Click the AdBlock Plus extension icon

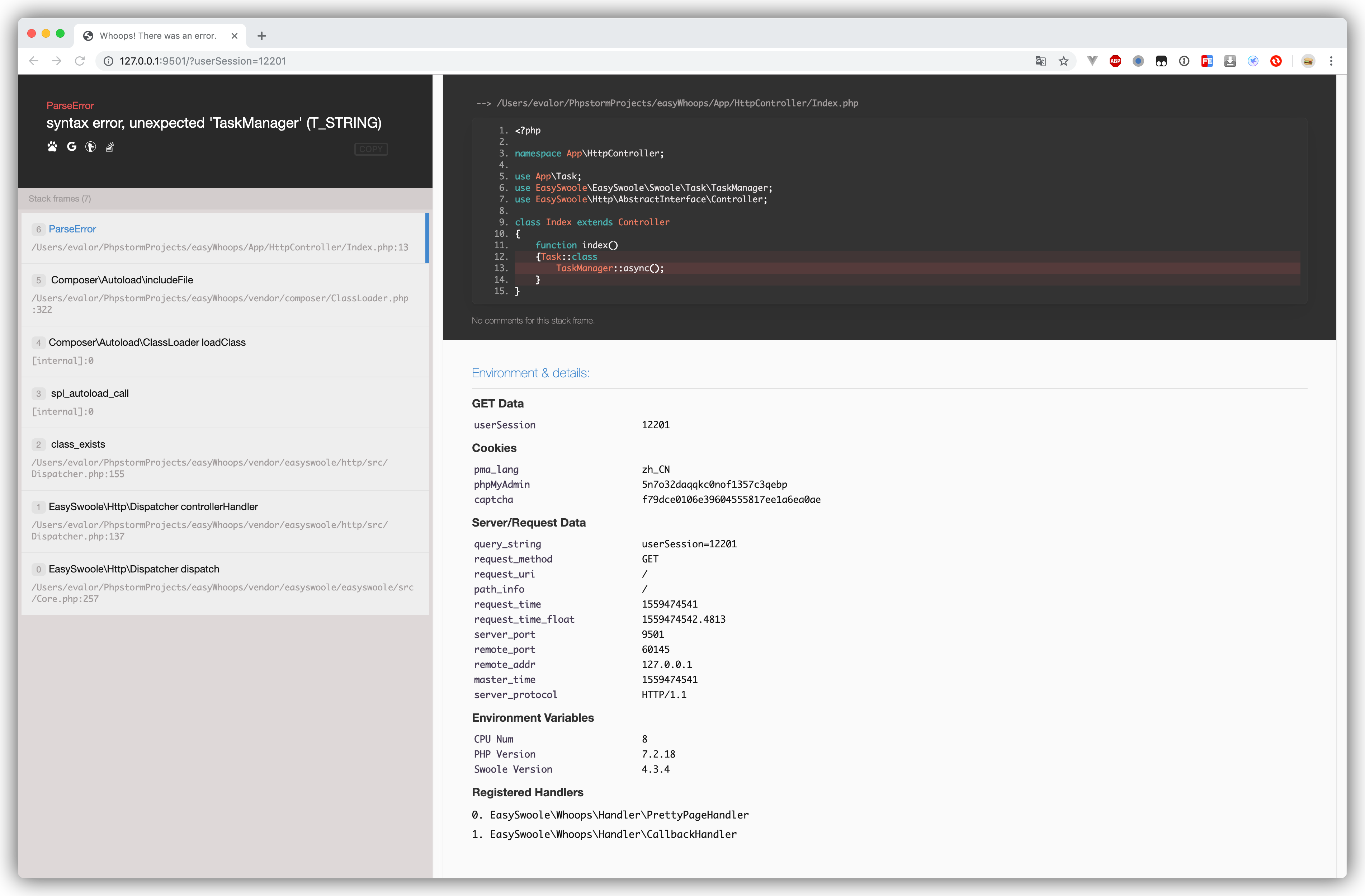click(1115, 61)
